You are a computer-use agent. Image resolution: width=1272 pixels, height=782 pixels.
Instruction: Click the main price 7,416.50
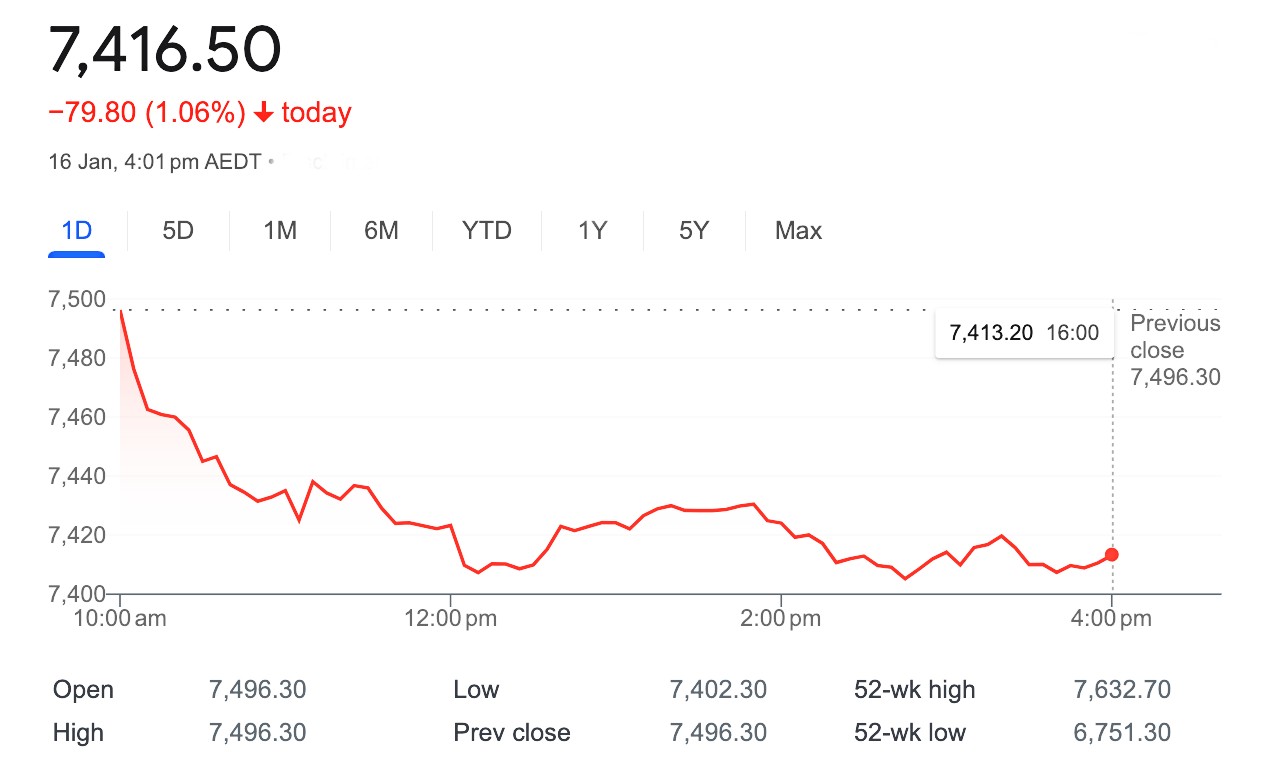click(x=165, y=50)
